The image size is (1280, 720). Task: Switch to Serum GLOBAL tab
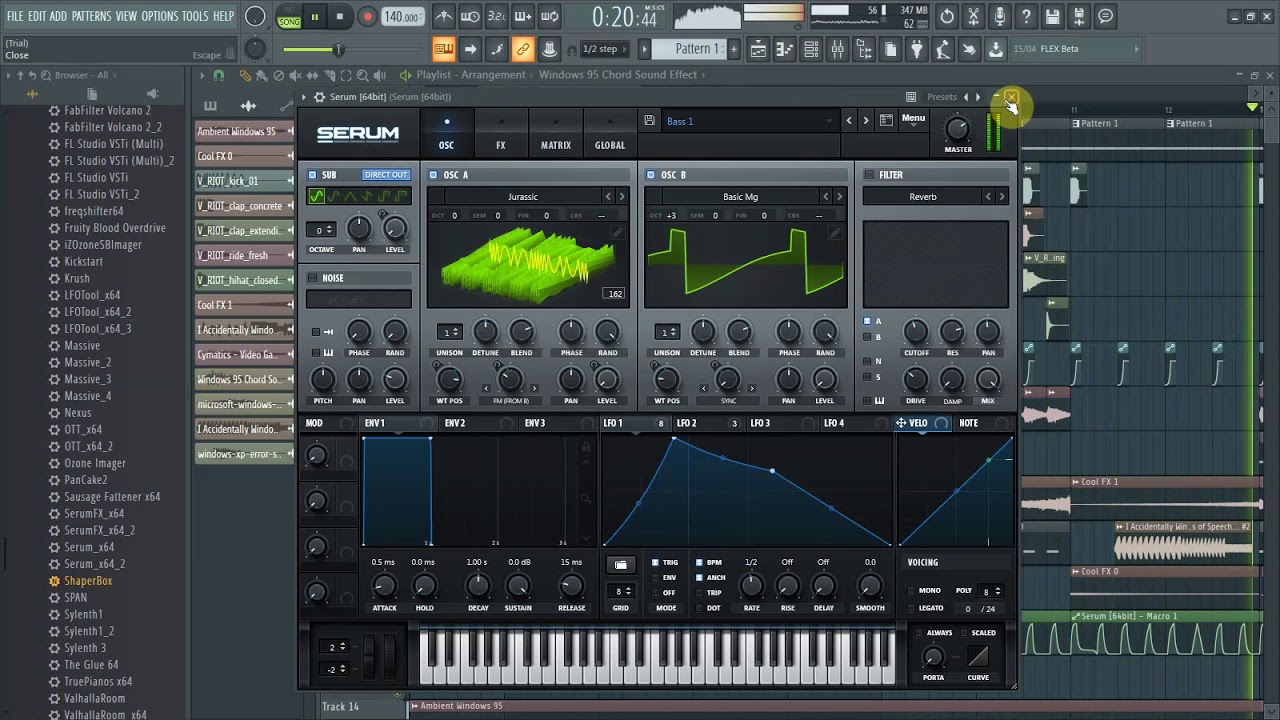610,135
